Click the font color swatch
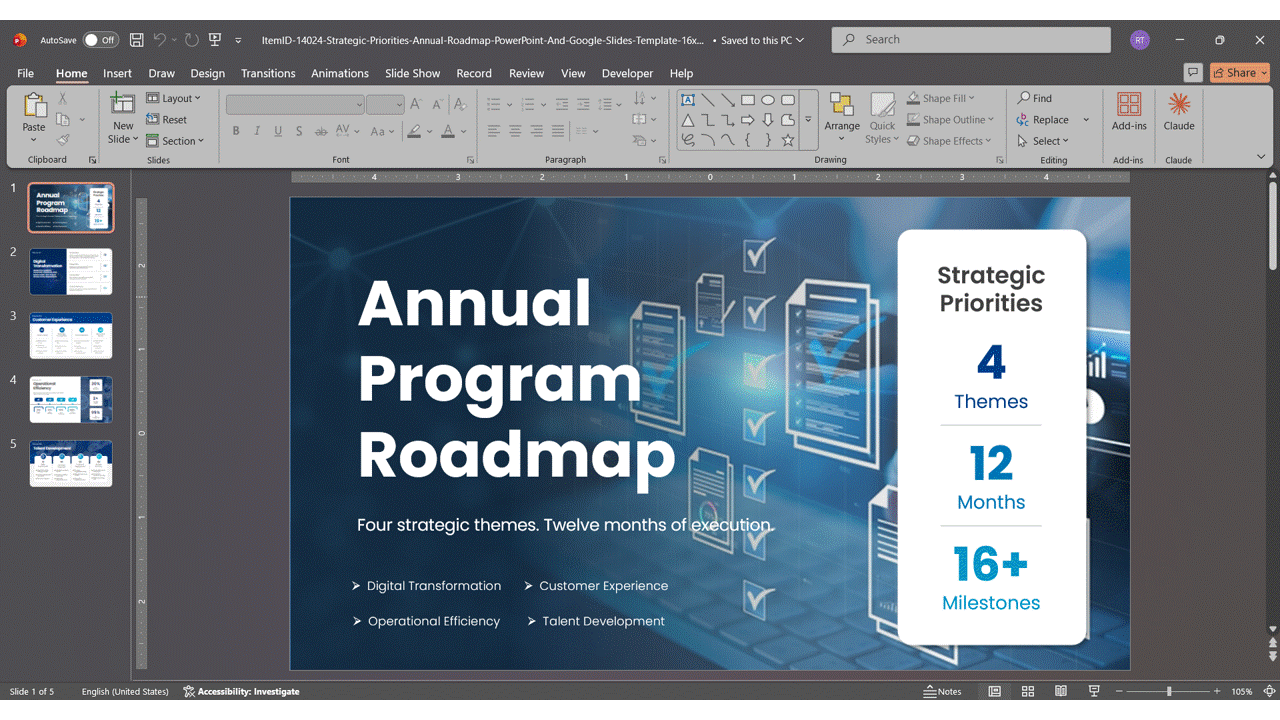Viewport: 1280px width, 720px height. (448, 131)
